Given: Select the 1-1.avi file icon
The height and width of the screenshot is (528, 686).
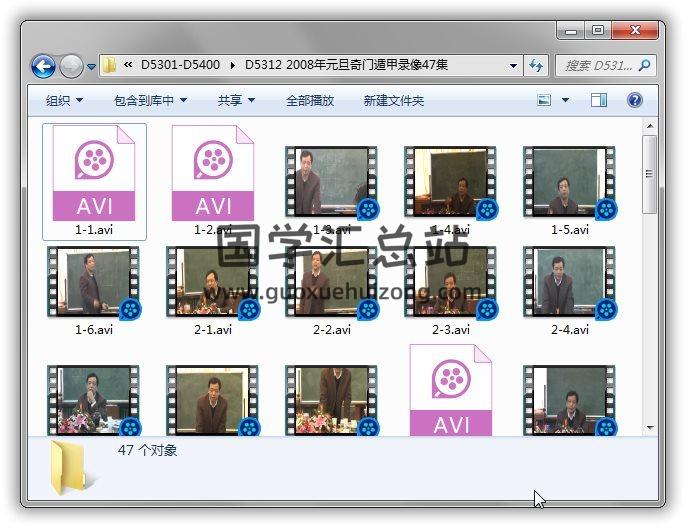Looking at the screenshot, I should (x=94, y=173).
